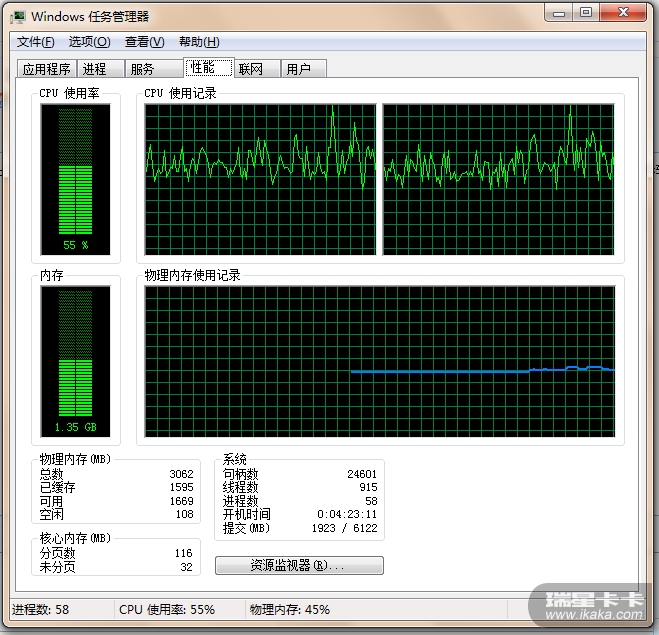659x635 pixels.
Task: Click the 空闲 value 108
Action: tap(185, 514)
